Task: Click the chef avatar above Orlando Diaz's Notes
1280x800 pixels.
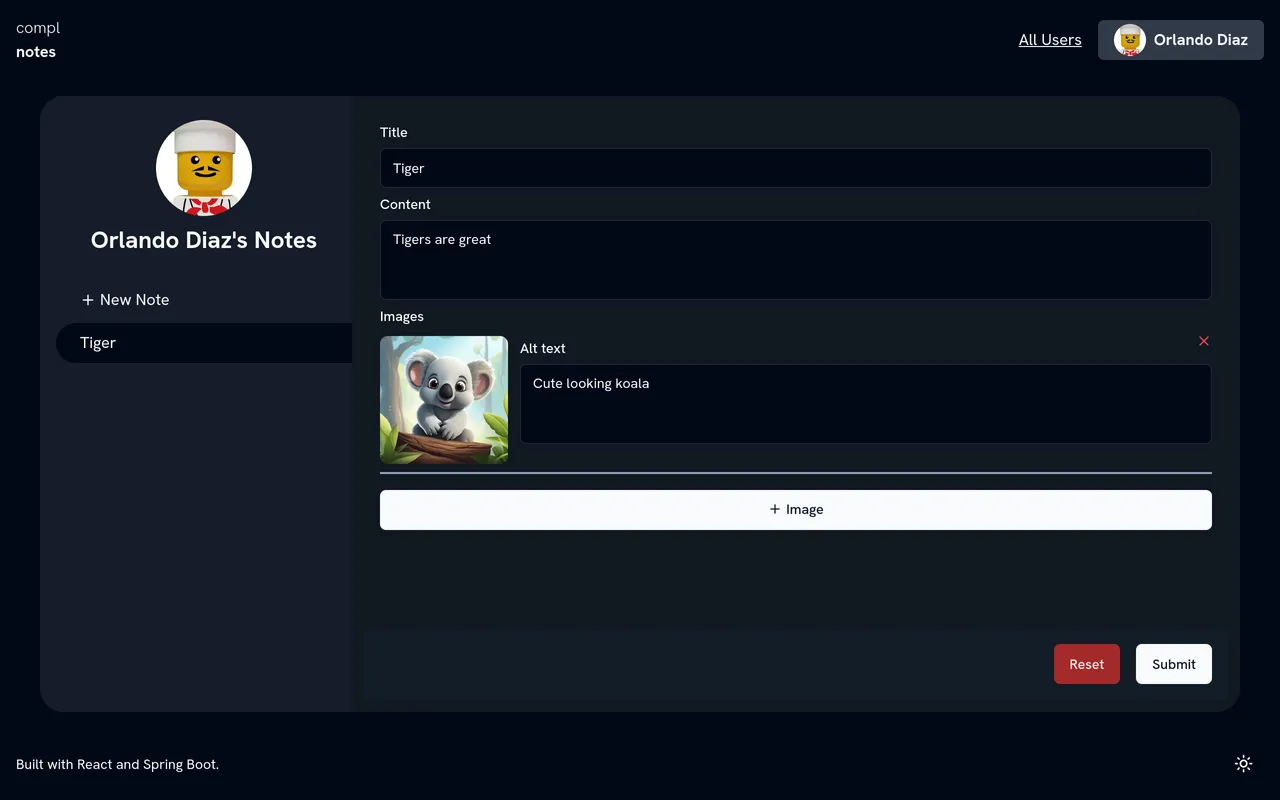Action: click(203, 167)
